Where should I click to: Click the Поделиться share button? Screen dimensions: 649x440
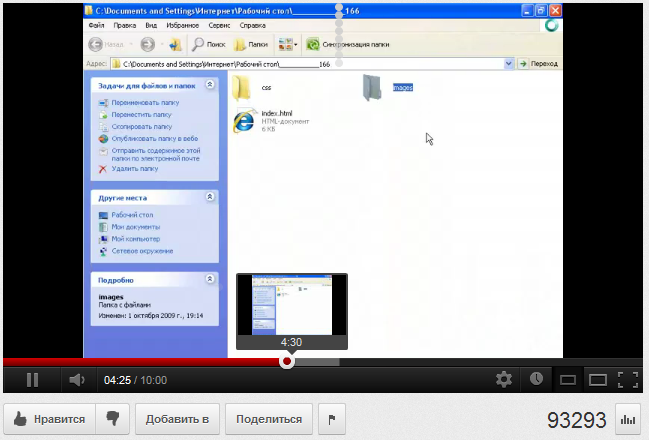coord(269,419)
